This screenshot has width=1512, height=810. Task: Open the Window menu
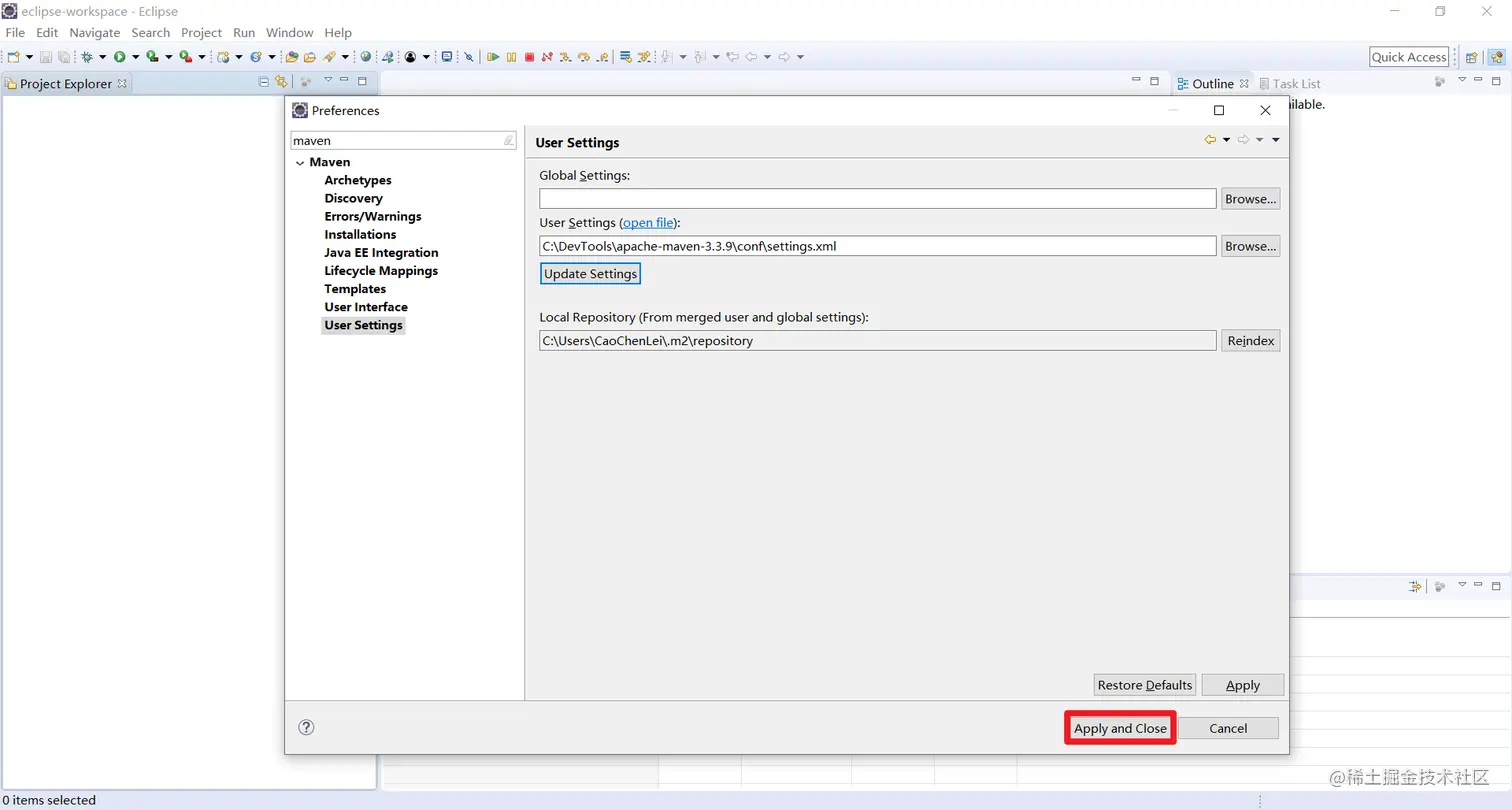tap(289, 32)
